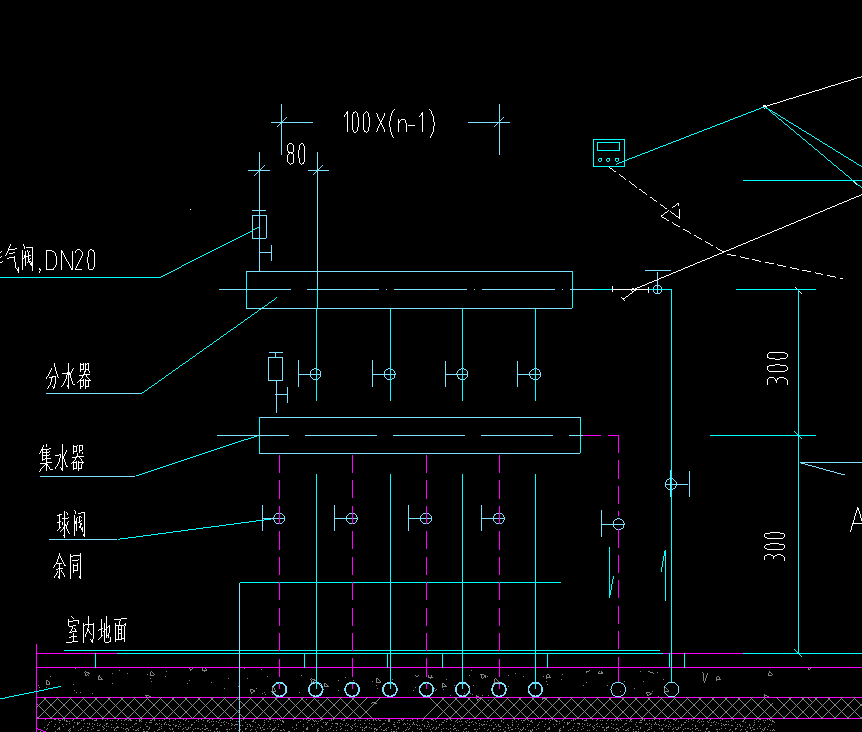Image resolution: width=862 pixels, height=732 pixels.
Task: Select the ball valve on magenta dashed return
Action: 613,524
